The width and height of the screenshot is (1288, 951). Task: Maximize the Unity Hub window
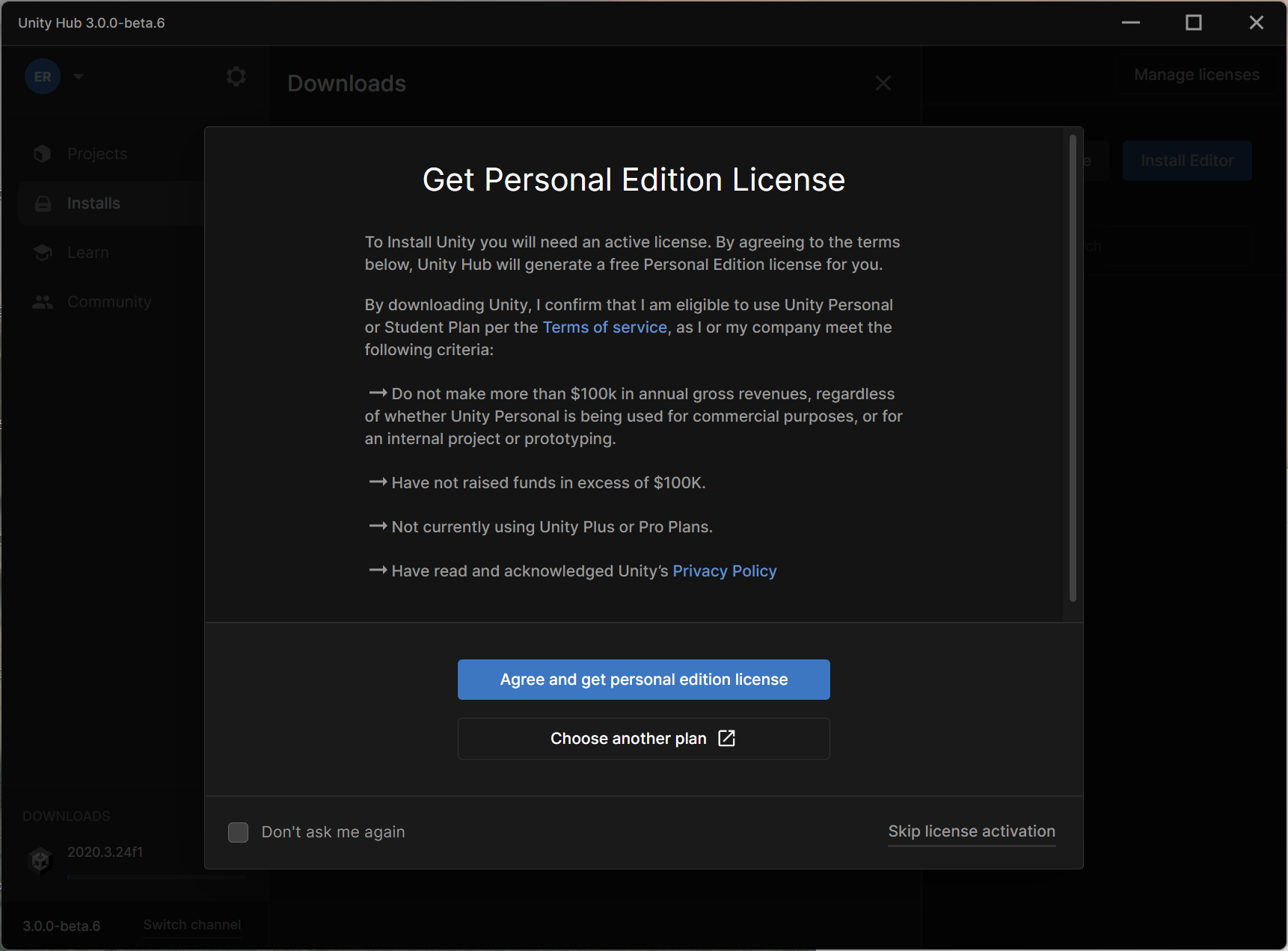[x=1194, y=22]
